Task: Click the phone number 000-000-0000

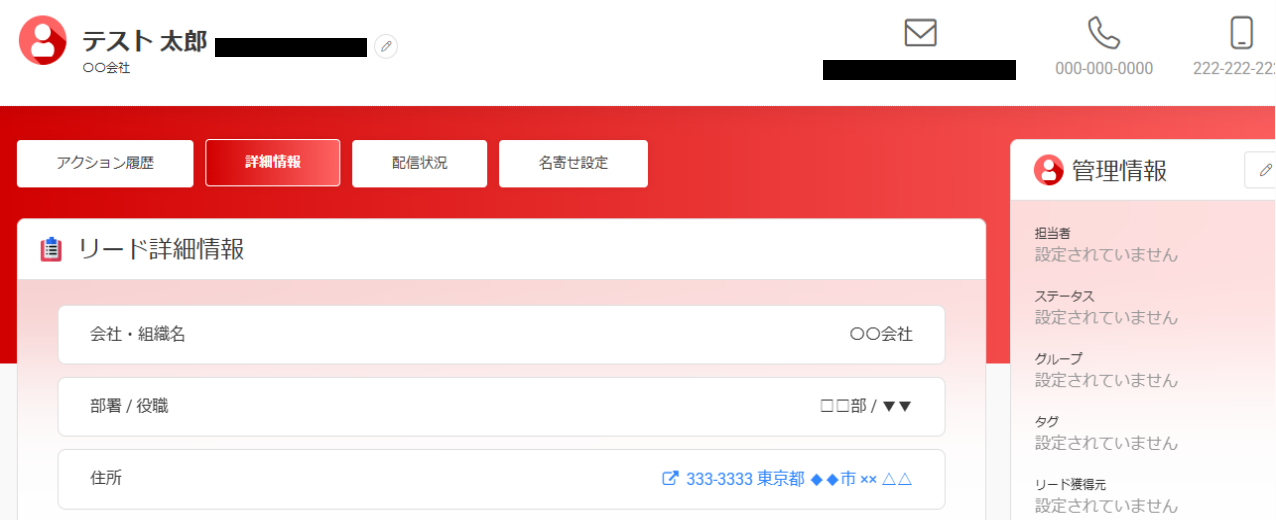Action: [x=1104, y=68]
